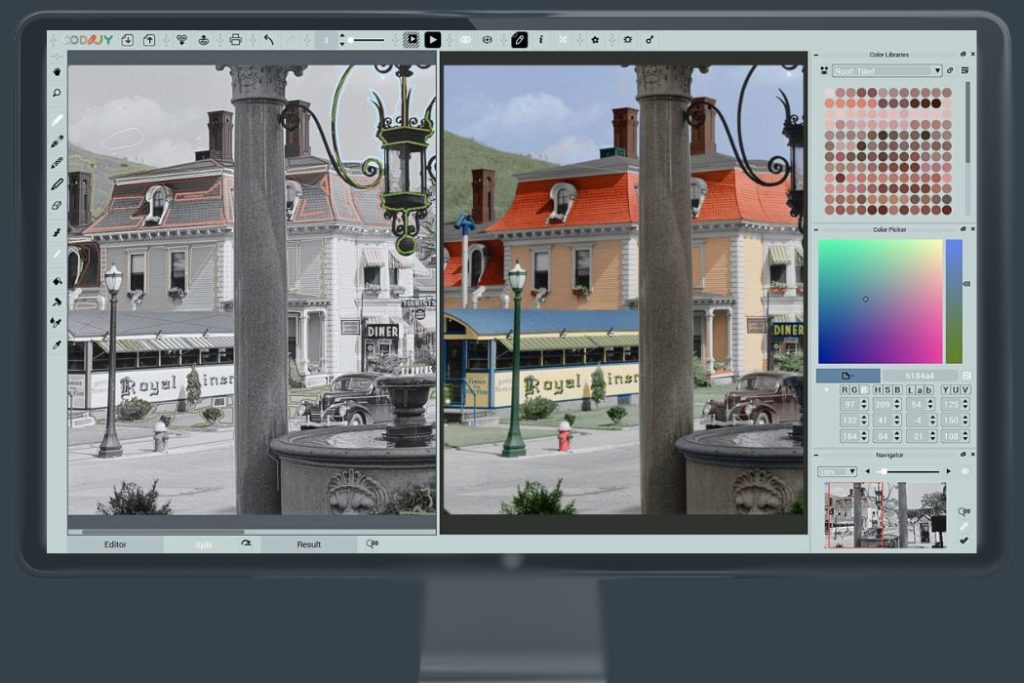Switch to the Result view tab
This screenshot has height=683, width=1024.
point(309,544)
